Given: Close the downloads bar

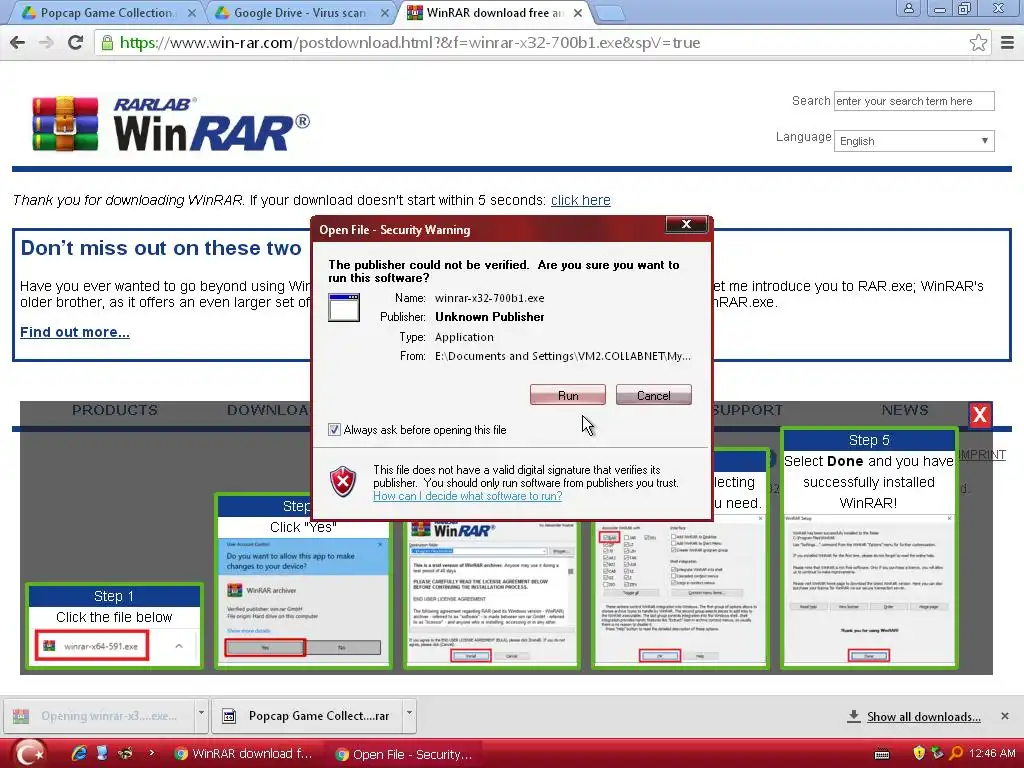Looking at the screenshot, I should coord(1004,716).
